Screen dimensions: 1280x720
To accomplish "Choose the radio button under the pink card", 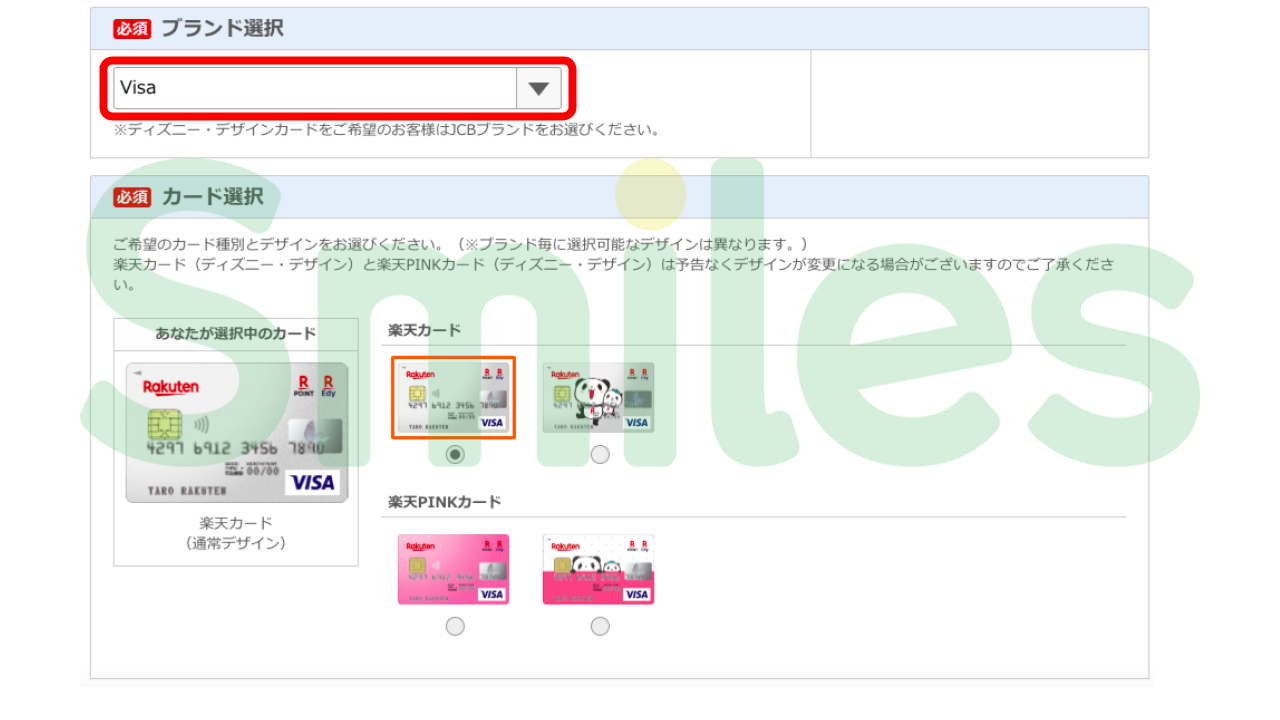I will (455, 626).
